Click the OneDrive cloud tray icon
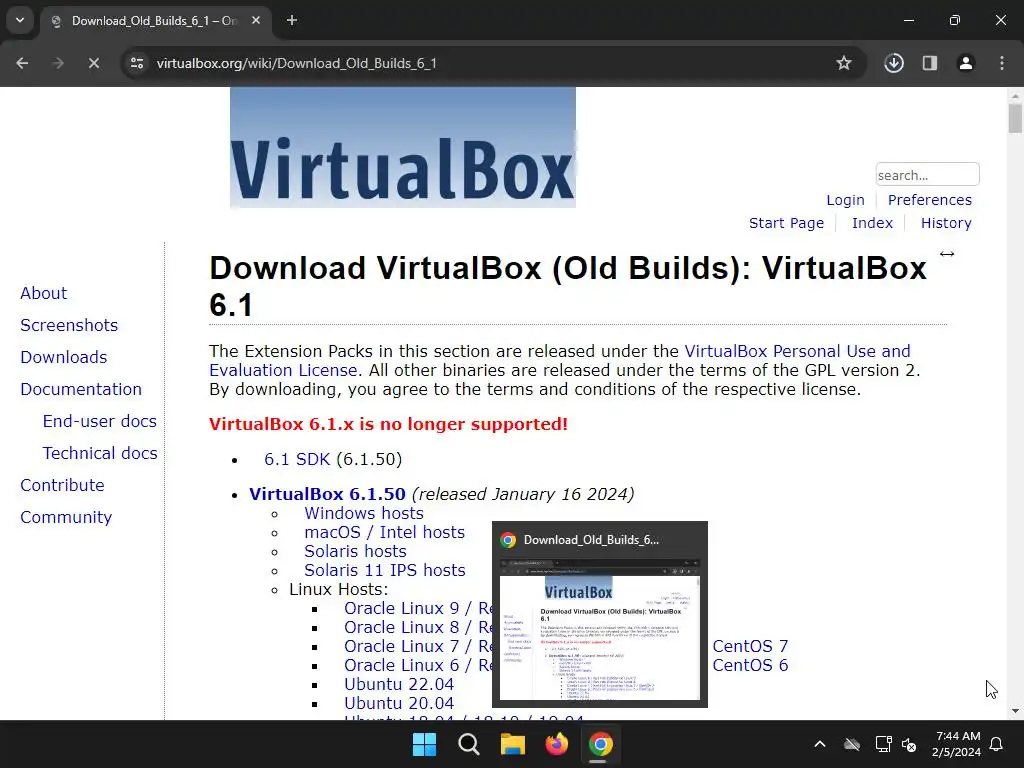This screenshot has width=1024, height=768. 852,744
